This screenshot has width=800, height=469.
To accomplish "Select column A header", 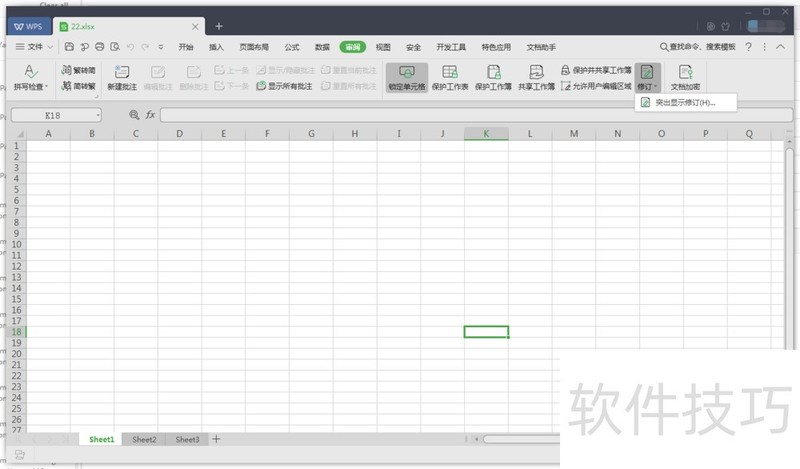I will [x=48, y=134].
